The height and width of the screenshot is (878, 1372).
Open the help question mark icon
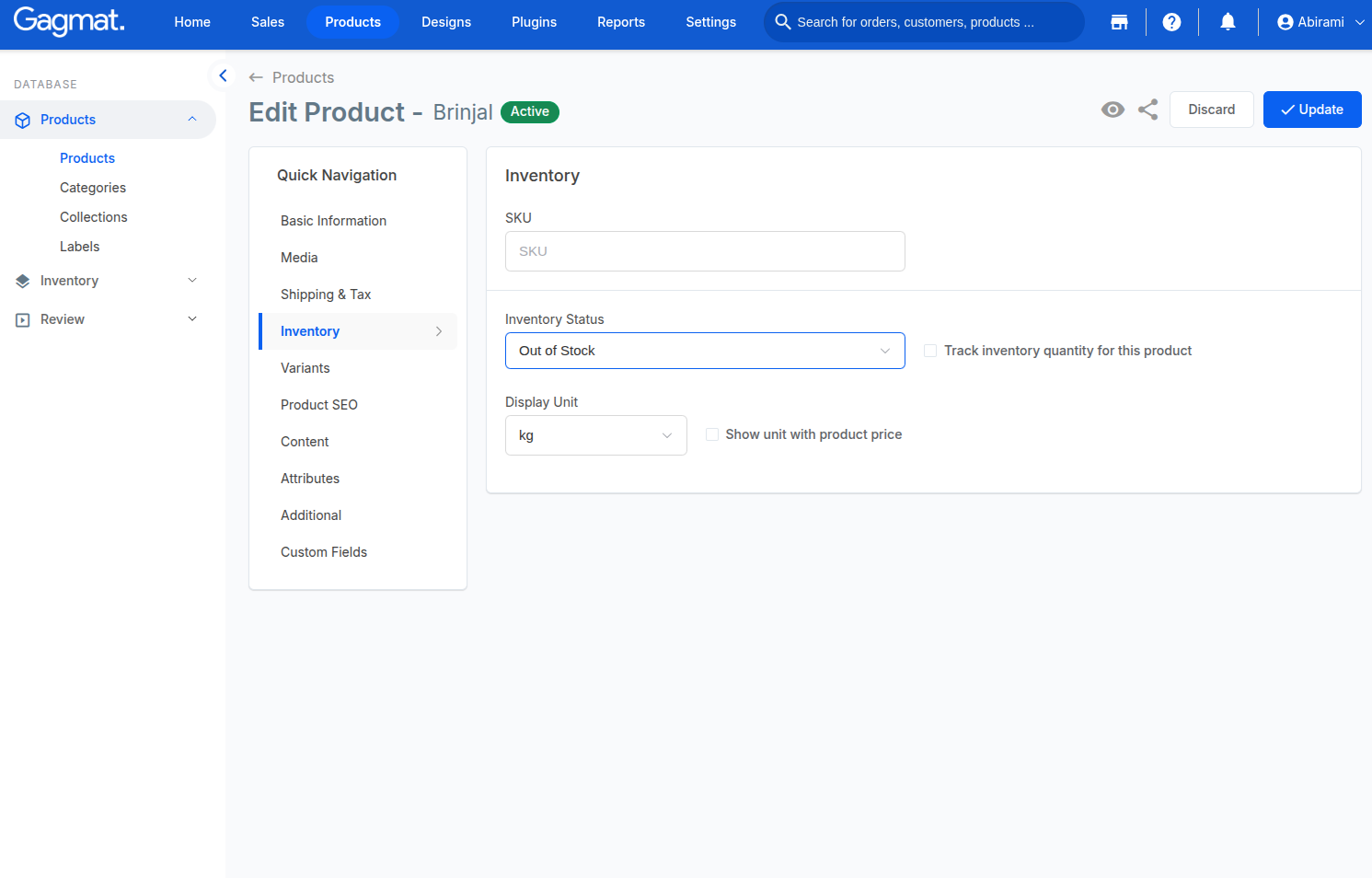click(x=1171, y=22)
